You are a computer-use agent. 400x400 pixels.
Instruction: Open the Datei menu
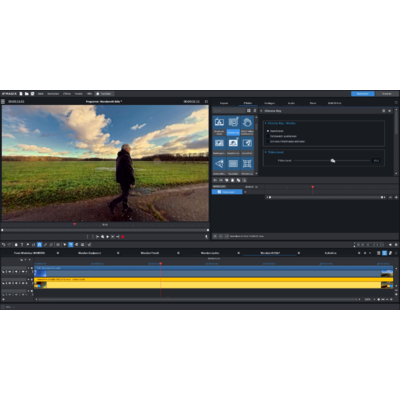pos(41,94)
